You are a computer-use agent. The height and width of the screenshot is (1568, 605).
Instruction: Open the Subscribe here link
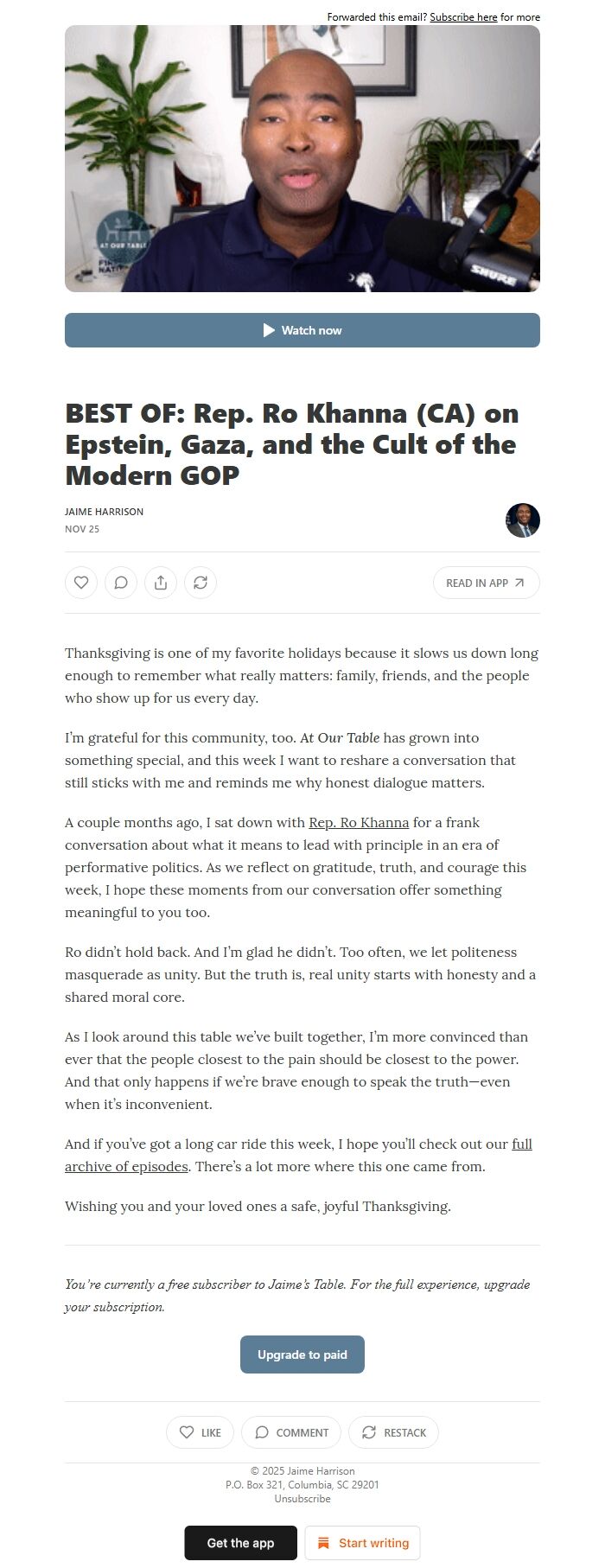(x=464, y=16)
